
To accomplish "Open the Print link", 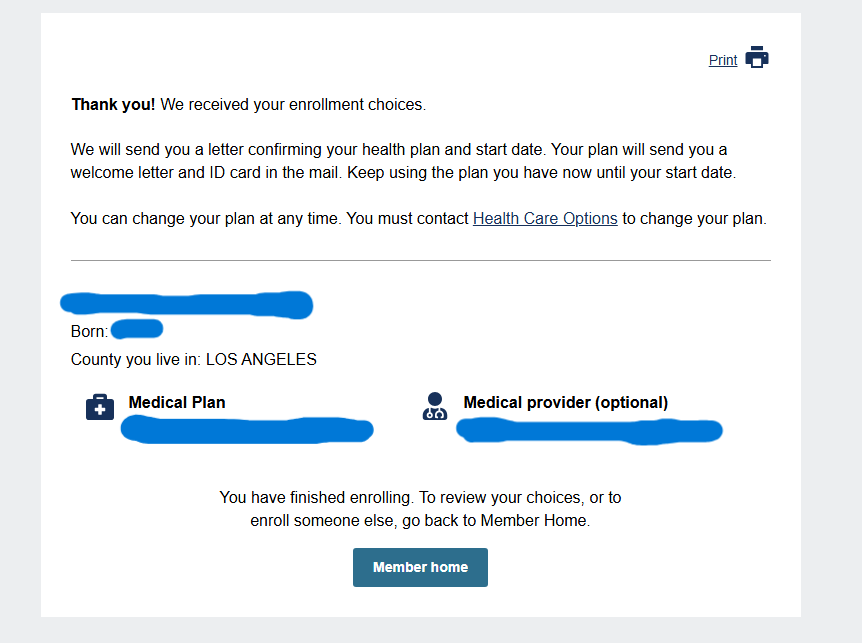I will [x=723, y=60].
